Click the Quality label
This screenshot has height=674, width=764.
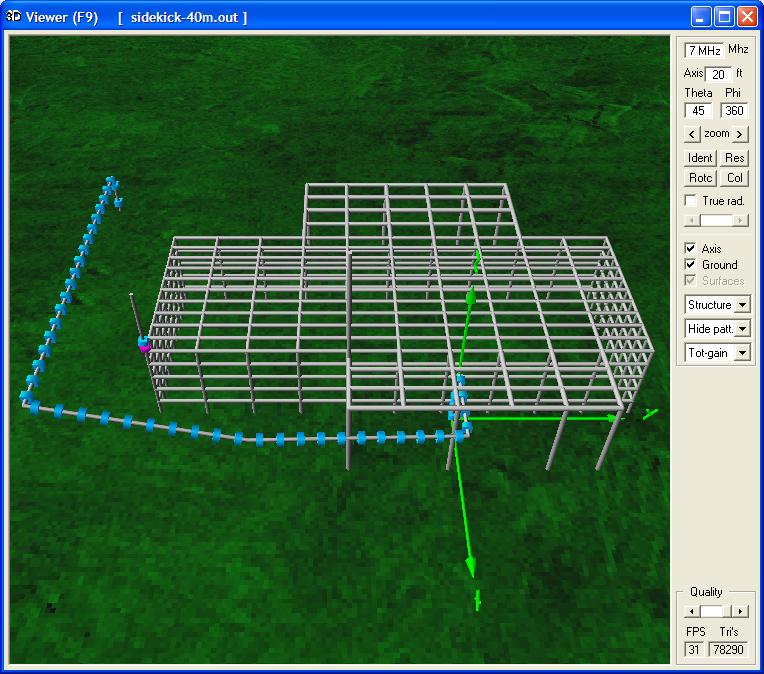tap(706, 592)
